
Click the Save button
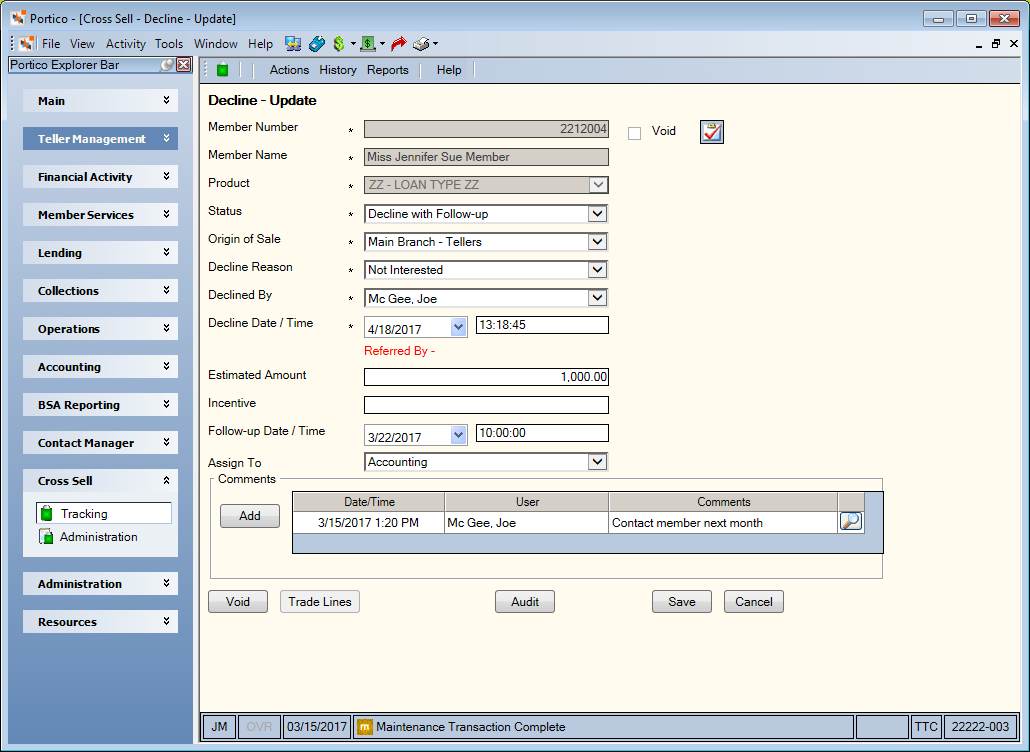coord(681,602)
